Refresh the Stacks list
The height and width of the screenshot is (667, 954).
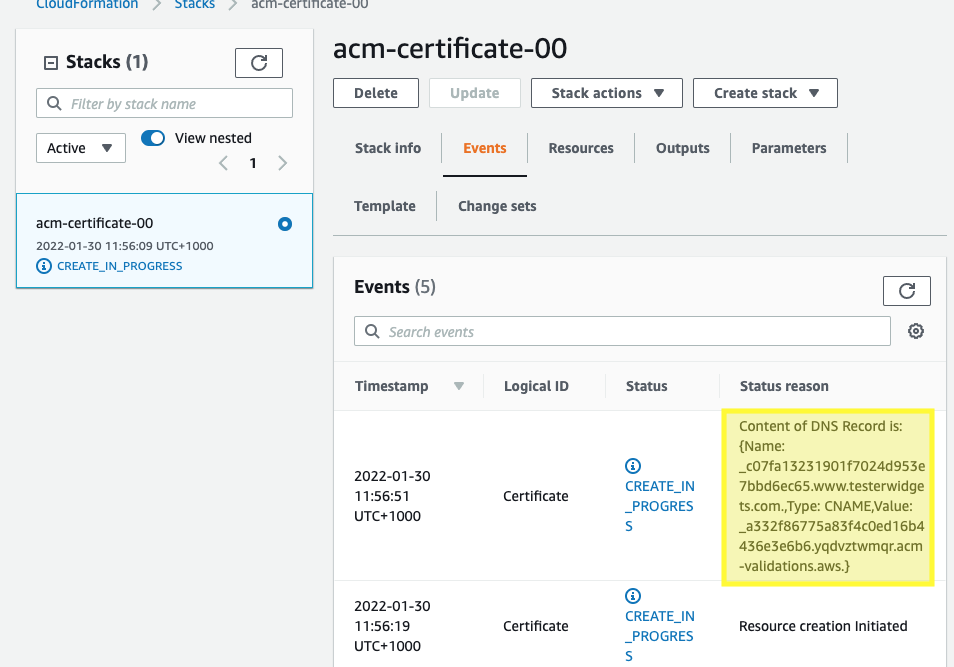pos(258,63)
